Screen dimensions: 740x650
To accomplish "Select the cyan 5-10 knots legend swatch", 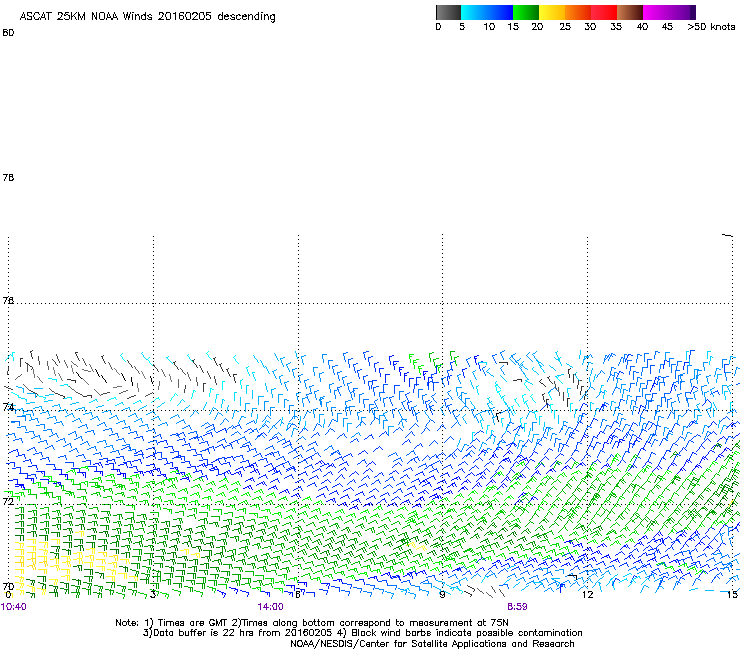I will point(474,12).
